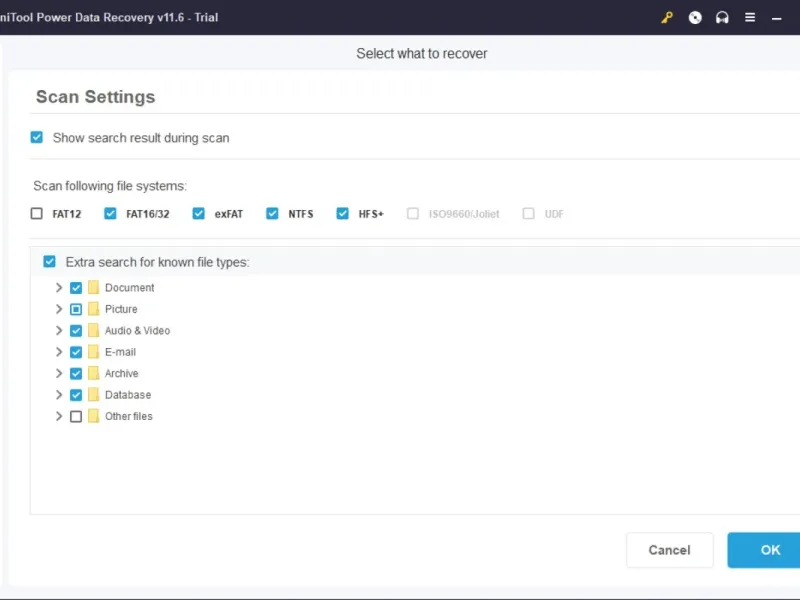The image size is (800, 600).
Task: Click the ISO9660/Joliet label text
Action: [464, 214]
